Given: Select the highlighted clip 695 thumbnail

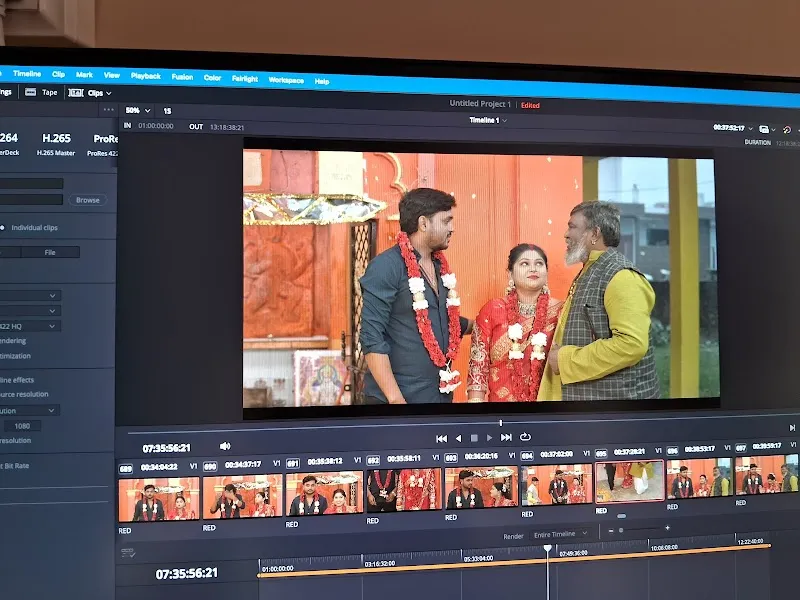Looking at the screenshot, I should coord(629,482).
